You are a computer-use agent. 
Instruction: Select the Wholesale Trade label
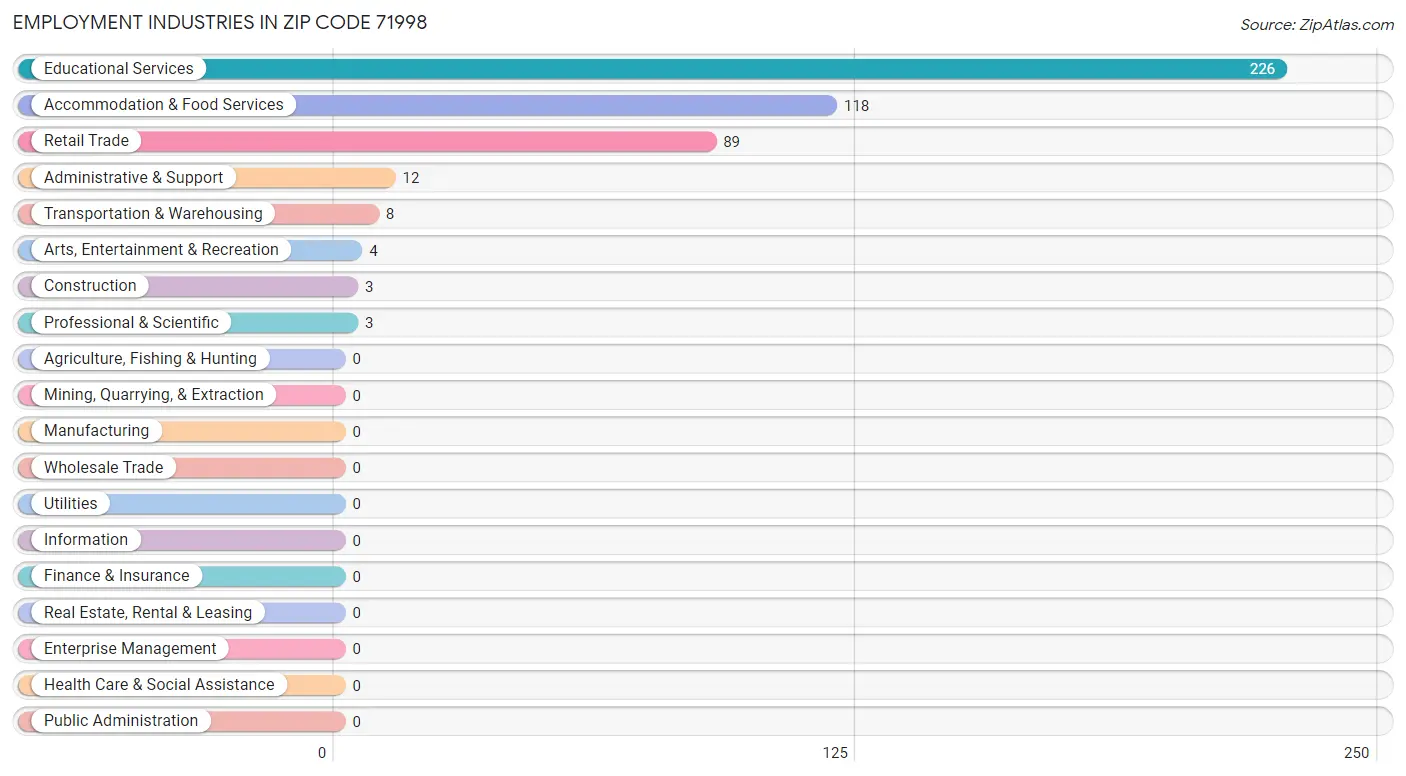pyautogui.click(x=103, y=468)
